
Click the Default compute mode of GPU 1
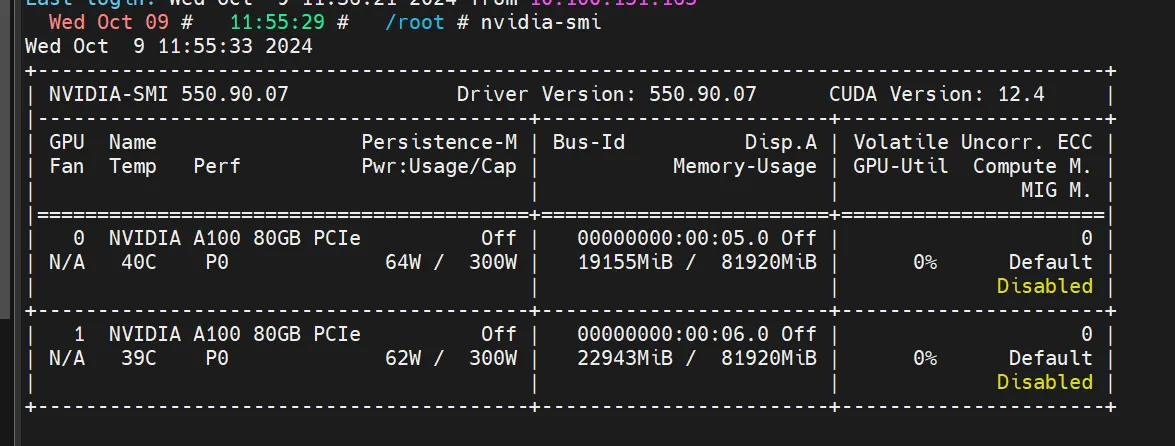click(x=1051, y=358)
